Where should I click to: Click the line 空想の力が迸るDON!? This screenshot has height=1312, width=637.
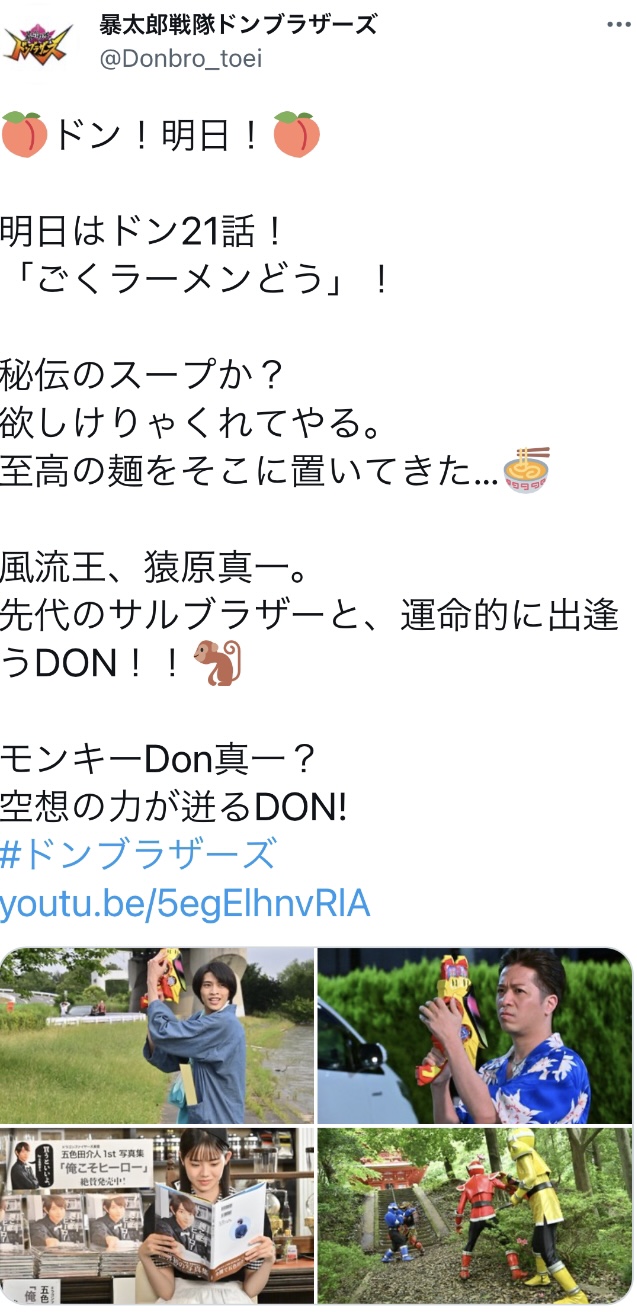click(174, 807)
